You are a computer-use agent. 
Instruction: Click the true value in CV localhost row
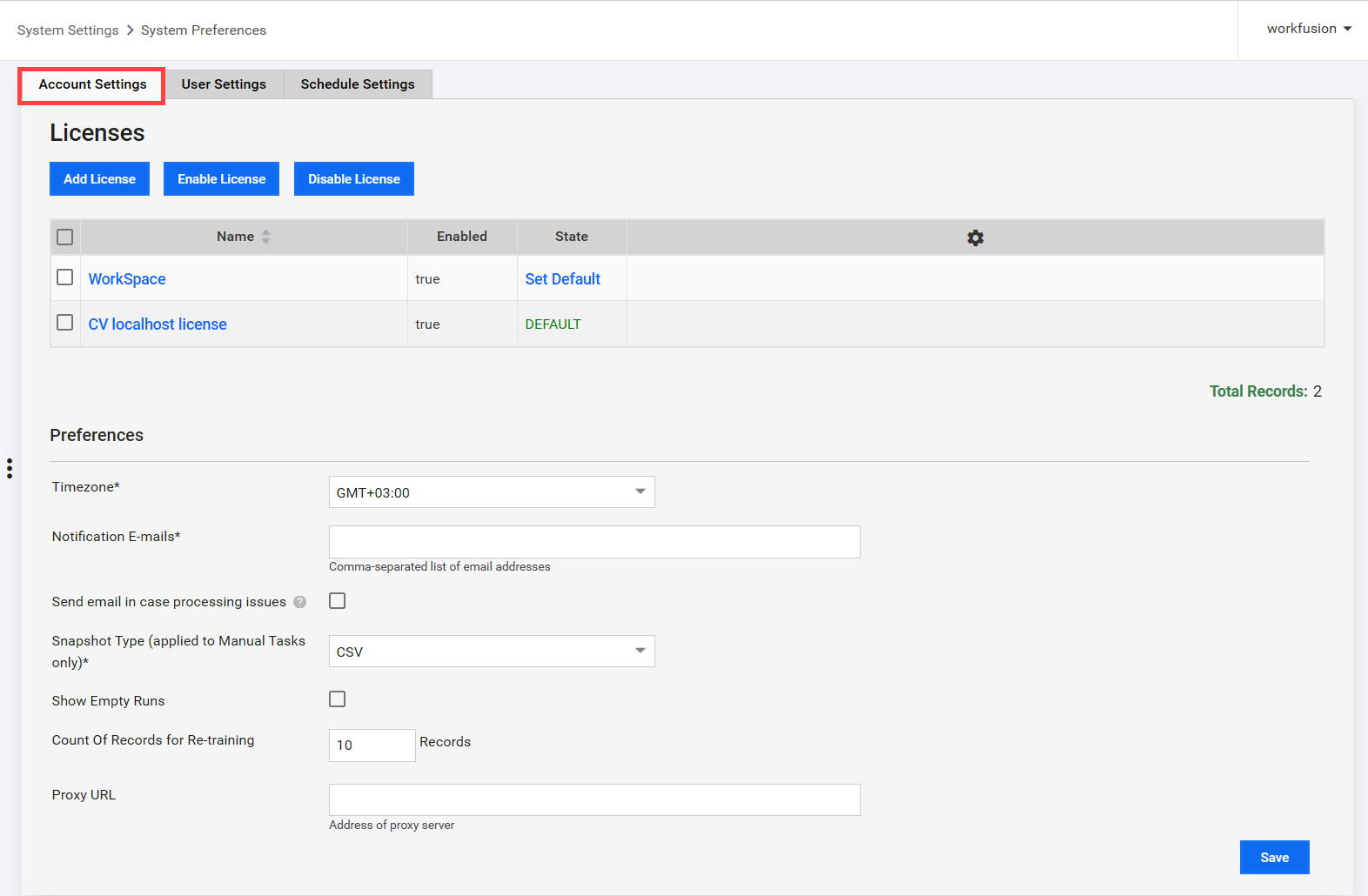click(427, 324)
